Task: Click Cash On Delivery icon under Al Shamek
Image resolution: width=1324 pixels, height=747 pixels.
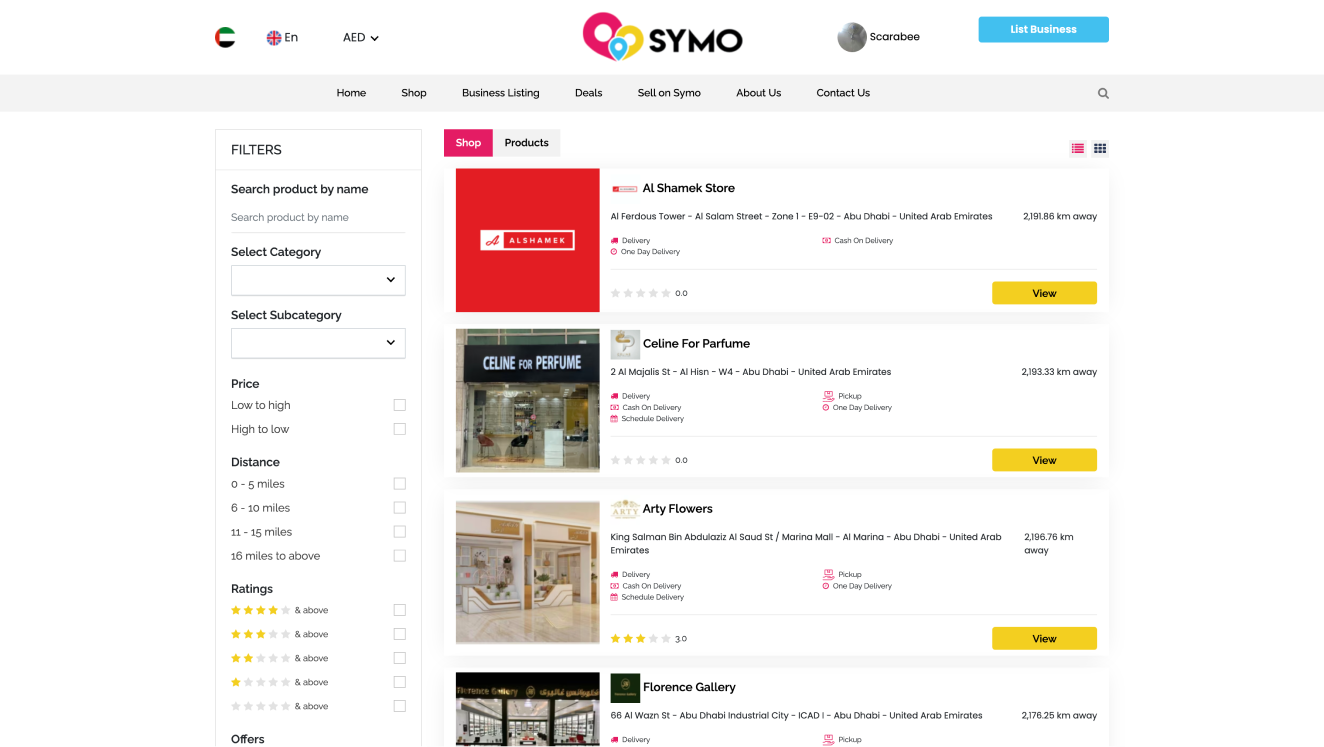Action: point(827,241)
